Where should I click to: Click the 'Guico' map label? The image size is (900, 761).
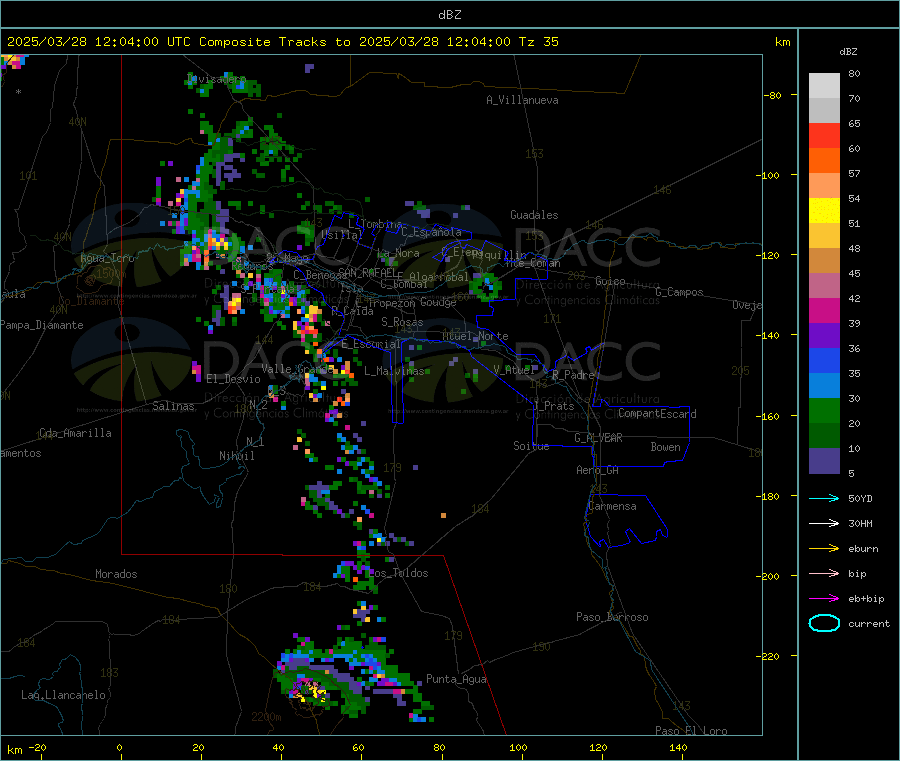(x=610, y=281)
